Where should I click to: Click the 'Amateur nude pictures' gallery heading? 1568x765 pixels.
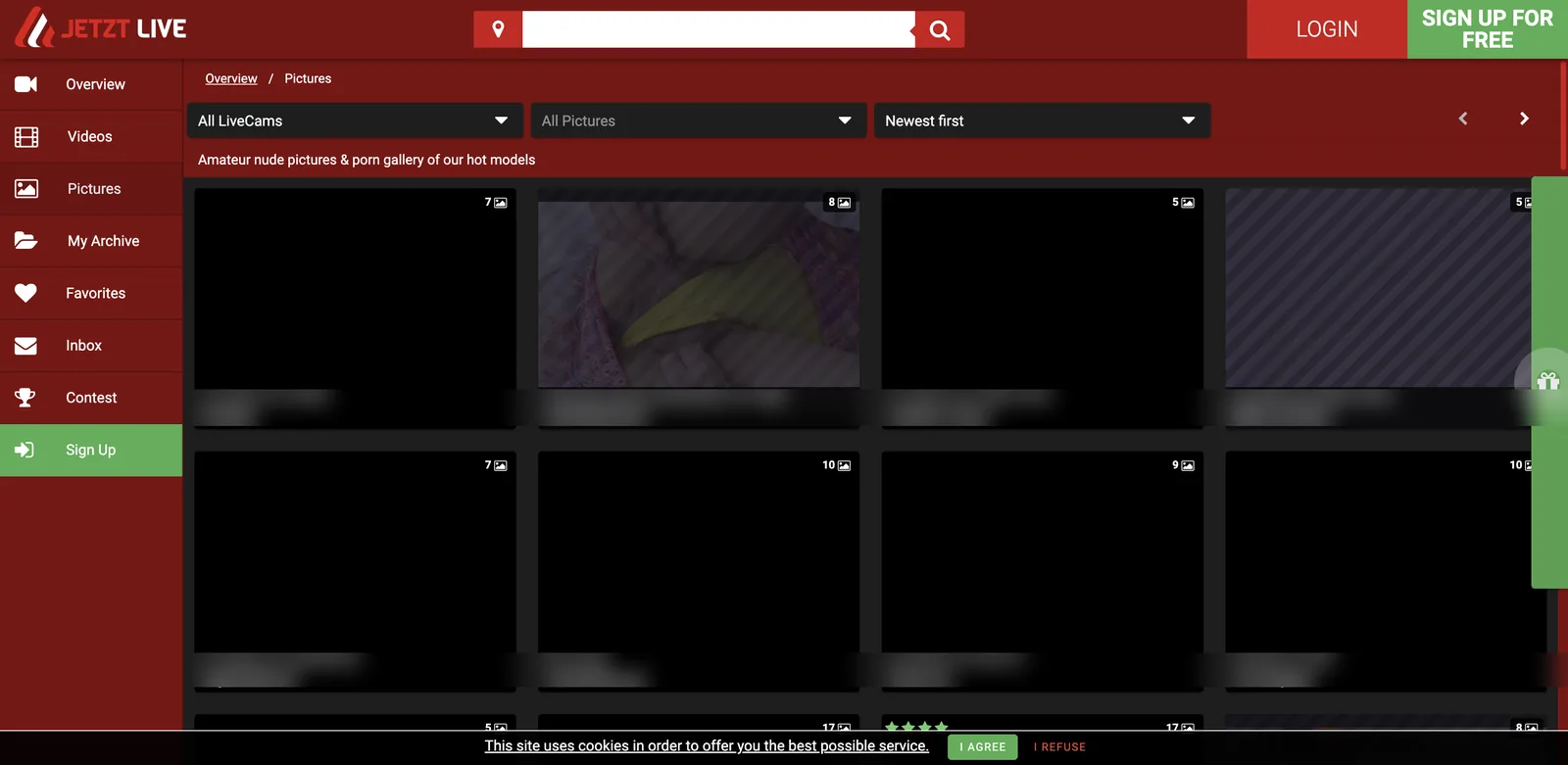pos(367,160)
